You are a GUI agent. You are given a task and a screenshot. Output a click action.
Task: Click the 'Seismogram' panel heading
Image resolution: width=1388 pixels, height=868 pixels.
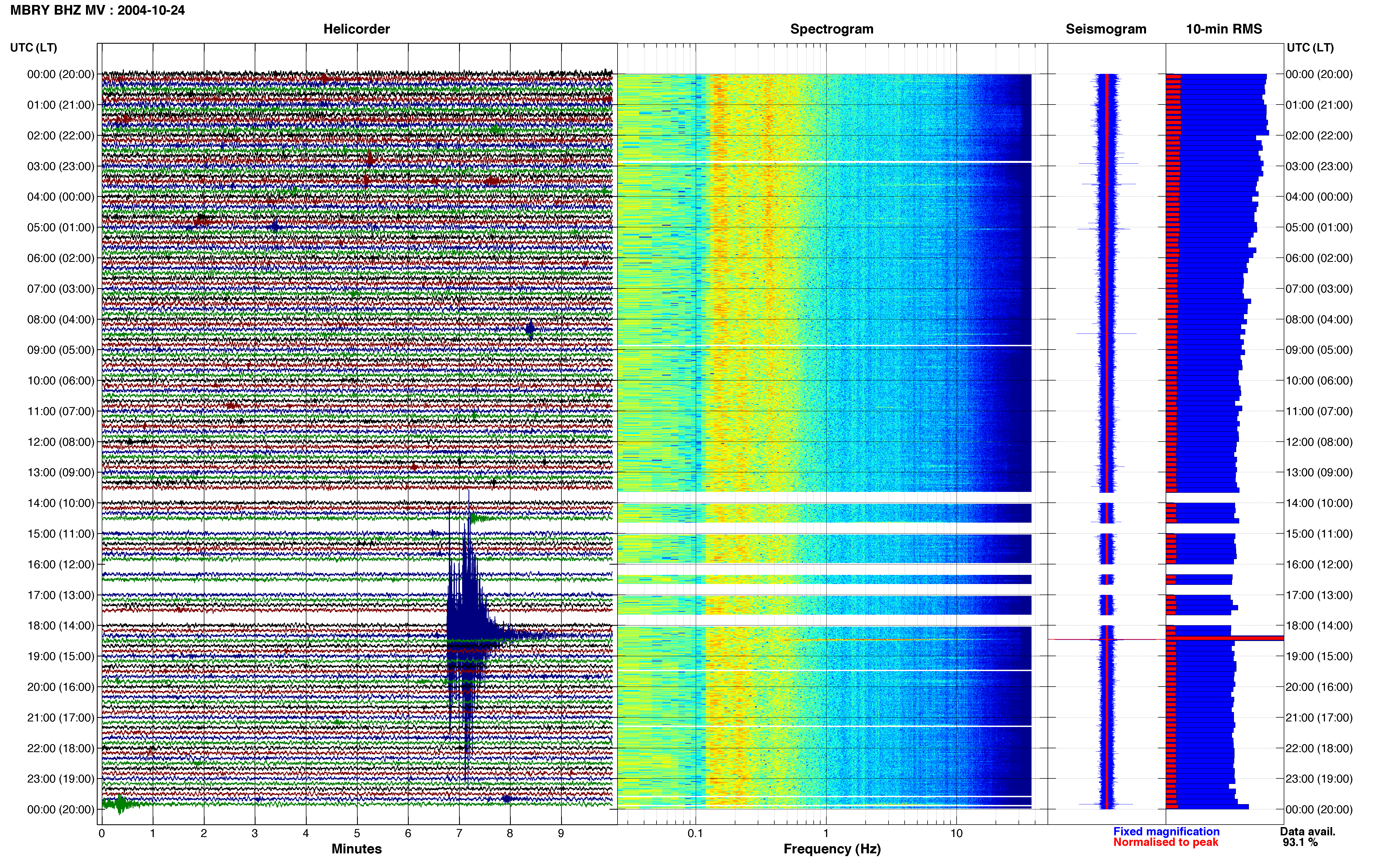coord(1106,29)
